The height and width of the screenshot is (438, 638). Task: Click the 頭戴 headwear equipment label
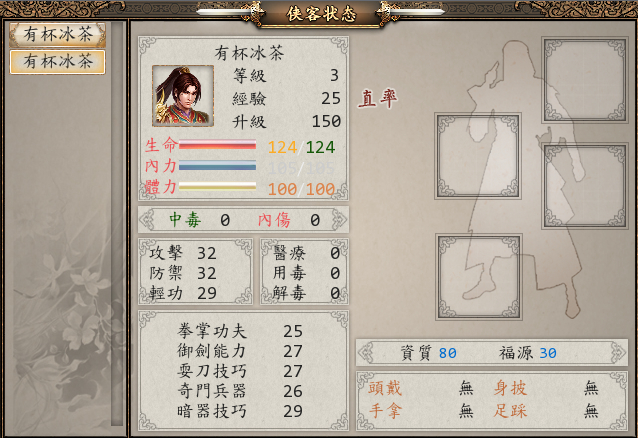click(x=385, y=388)
